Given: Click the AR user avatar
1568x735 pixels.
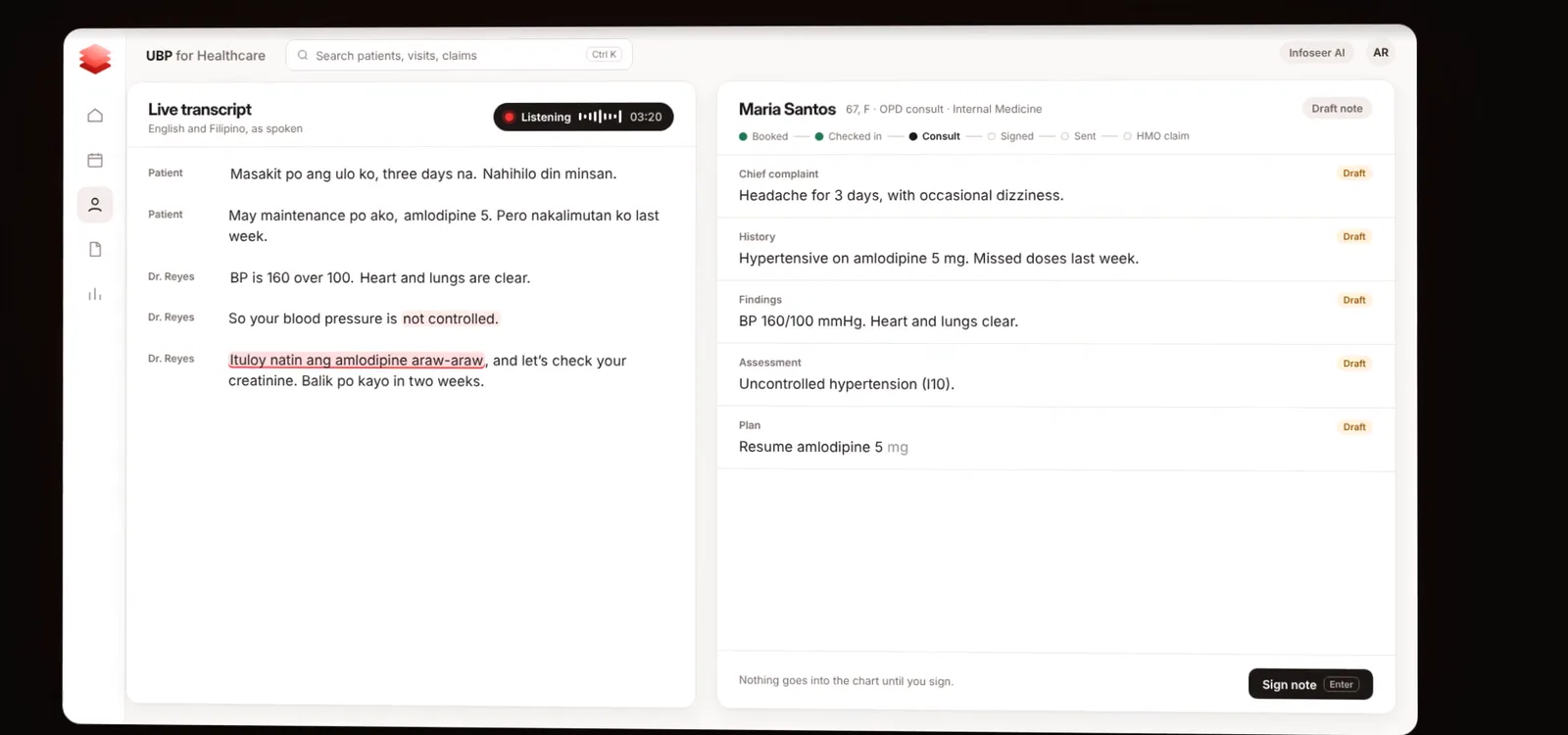Looking at the screenshot, I should (1381, 53).
